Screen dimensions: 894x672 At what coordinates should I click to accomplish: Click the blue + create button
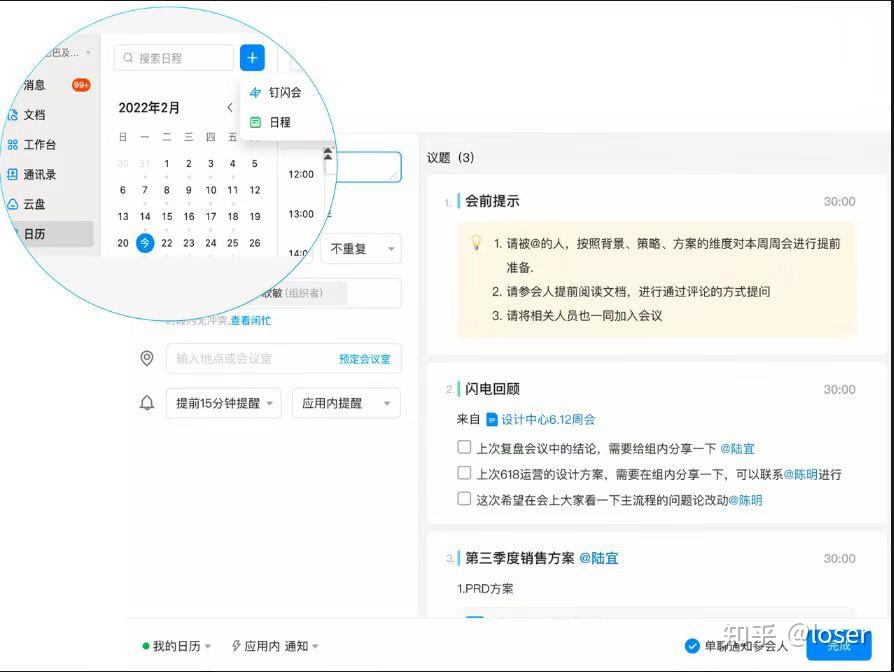pyautogui.click(x=252, y=58)
